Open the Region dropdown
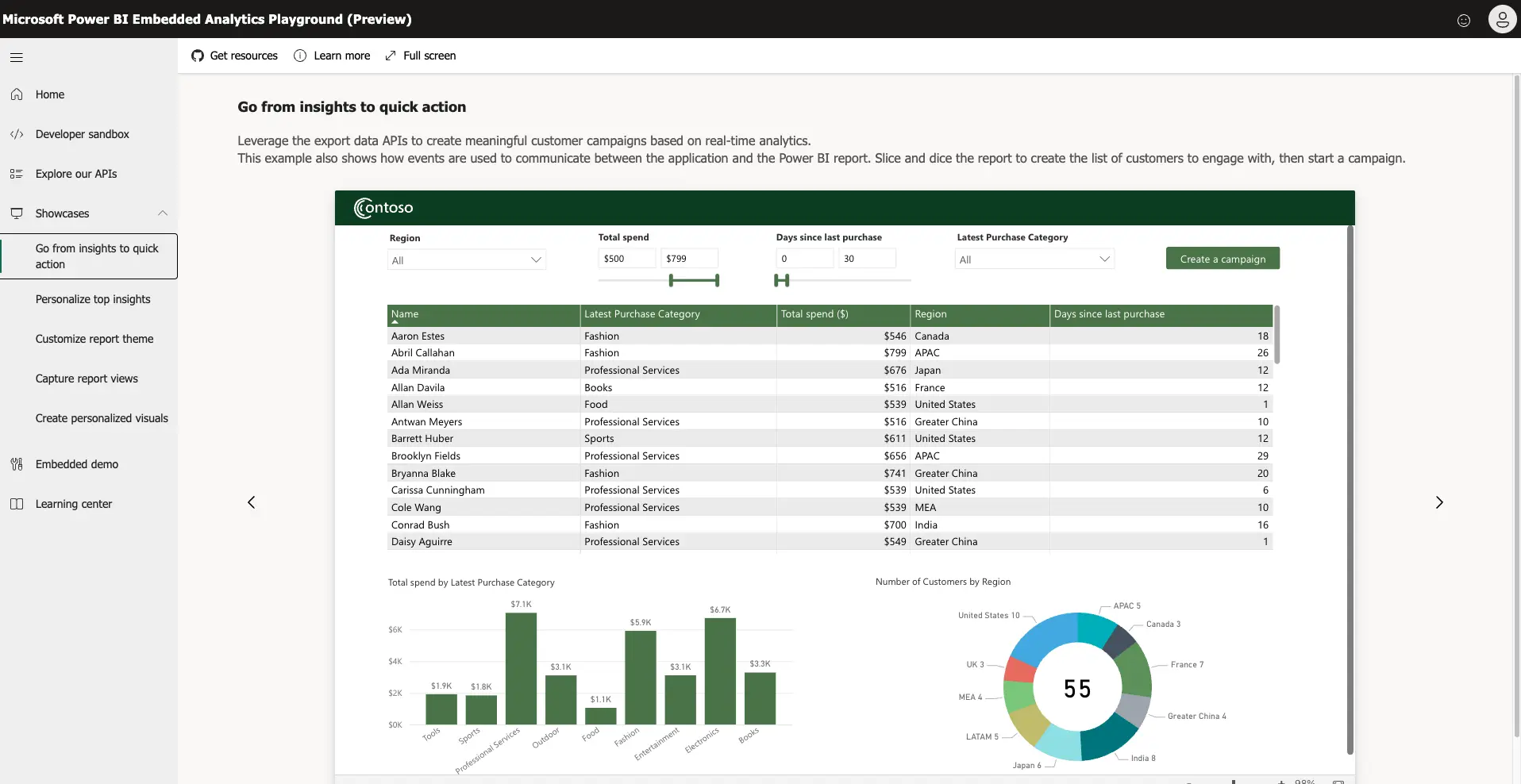The width and height of the screenshot is (1521, 784). coord(467,259)
